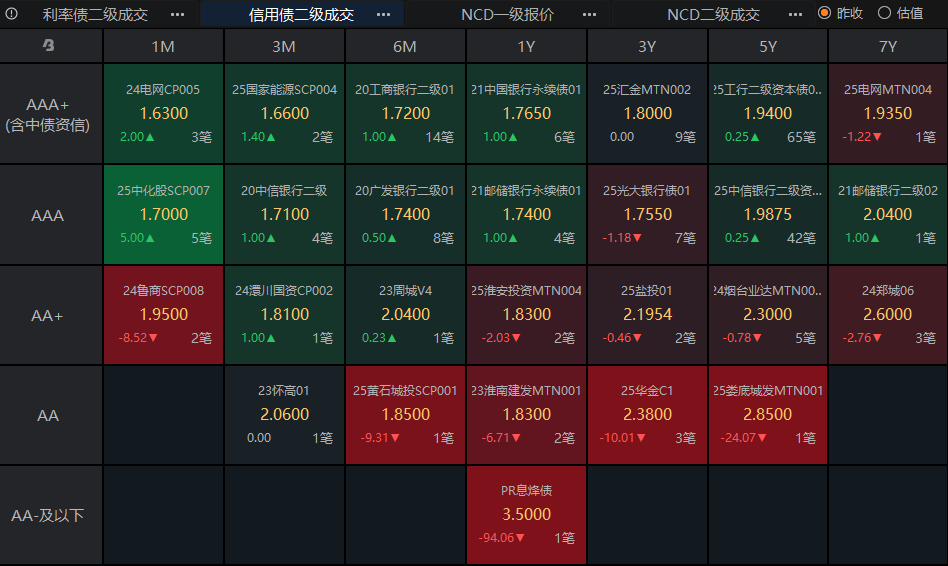Click the 5Y column header
The width and height of the screenshot is (948, 566).
pos(768,46)
